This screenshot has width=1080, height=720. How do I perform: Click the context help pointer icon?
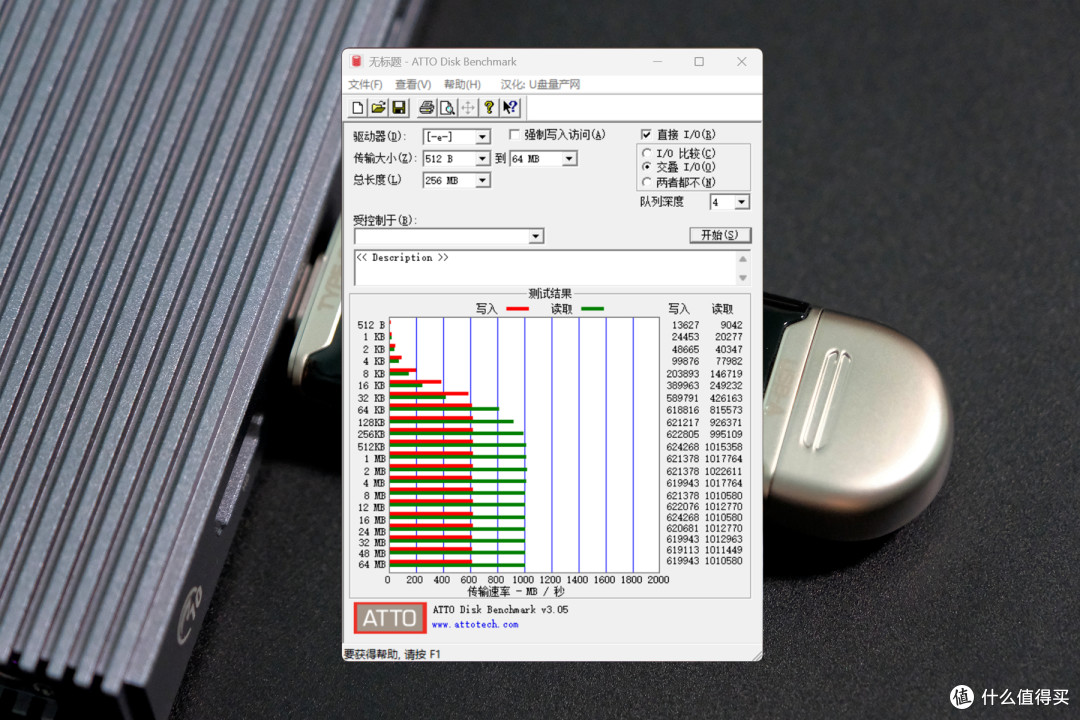(x=510, y=107)
